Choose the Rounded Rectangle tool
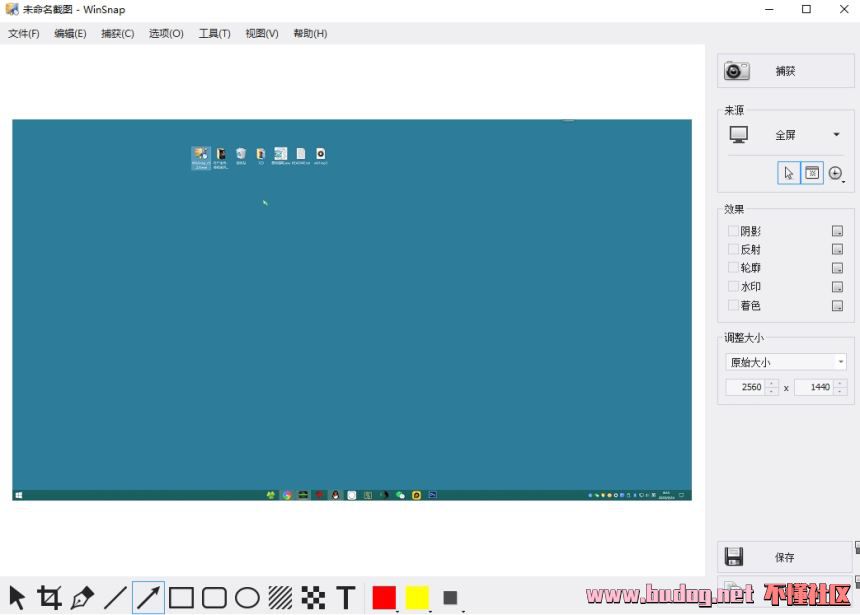 pos(214,598)
